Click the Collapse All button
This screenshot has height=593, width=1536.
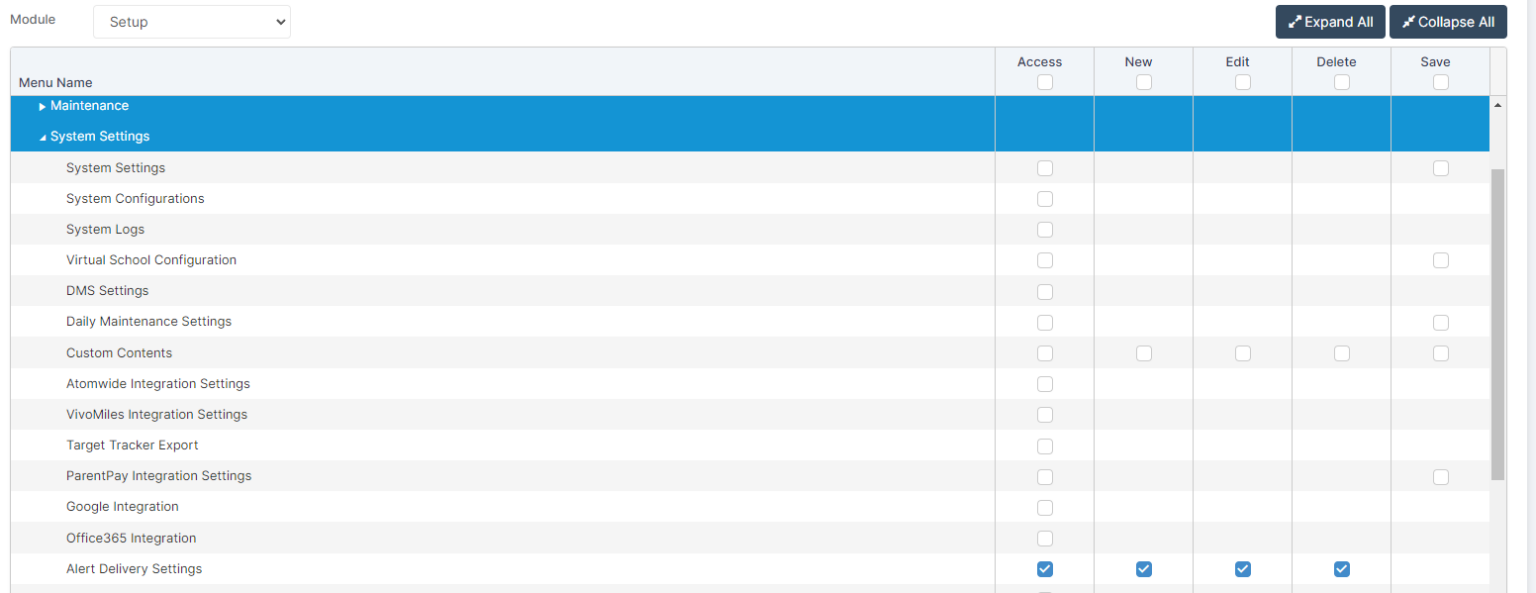pyautogui.click(x=1447, y=22)
